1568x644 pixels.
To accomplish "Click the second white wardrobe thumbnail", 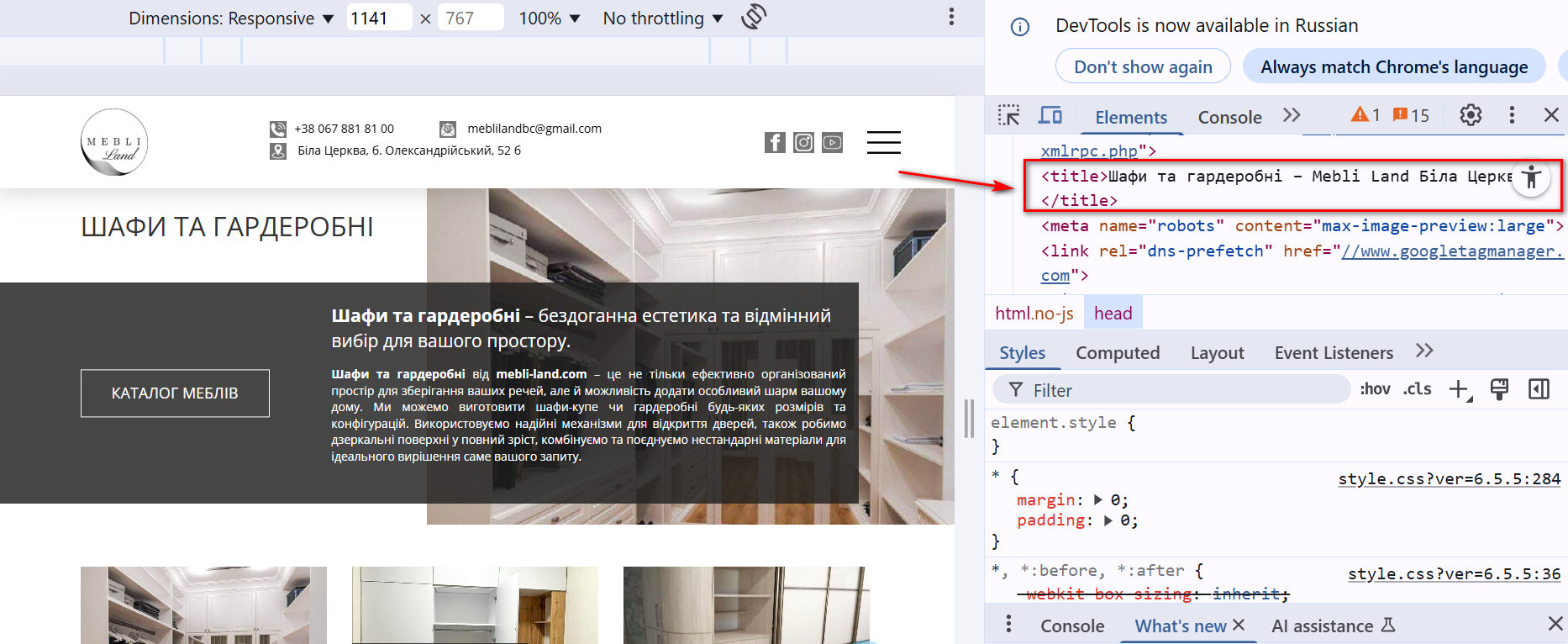I will pos(475,605).
